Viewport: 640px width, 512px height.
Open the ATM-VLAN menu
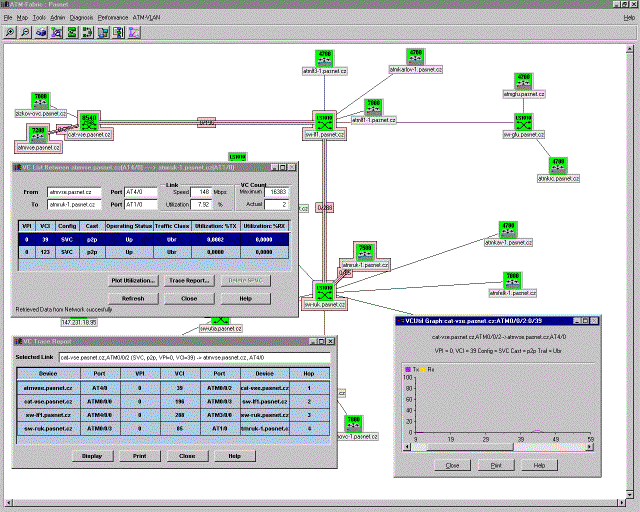(x=146, y=18)
